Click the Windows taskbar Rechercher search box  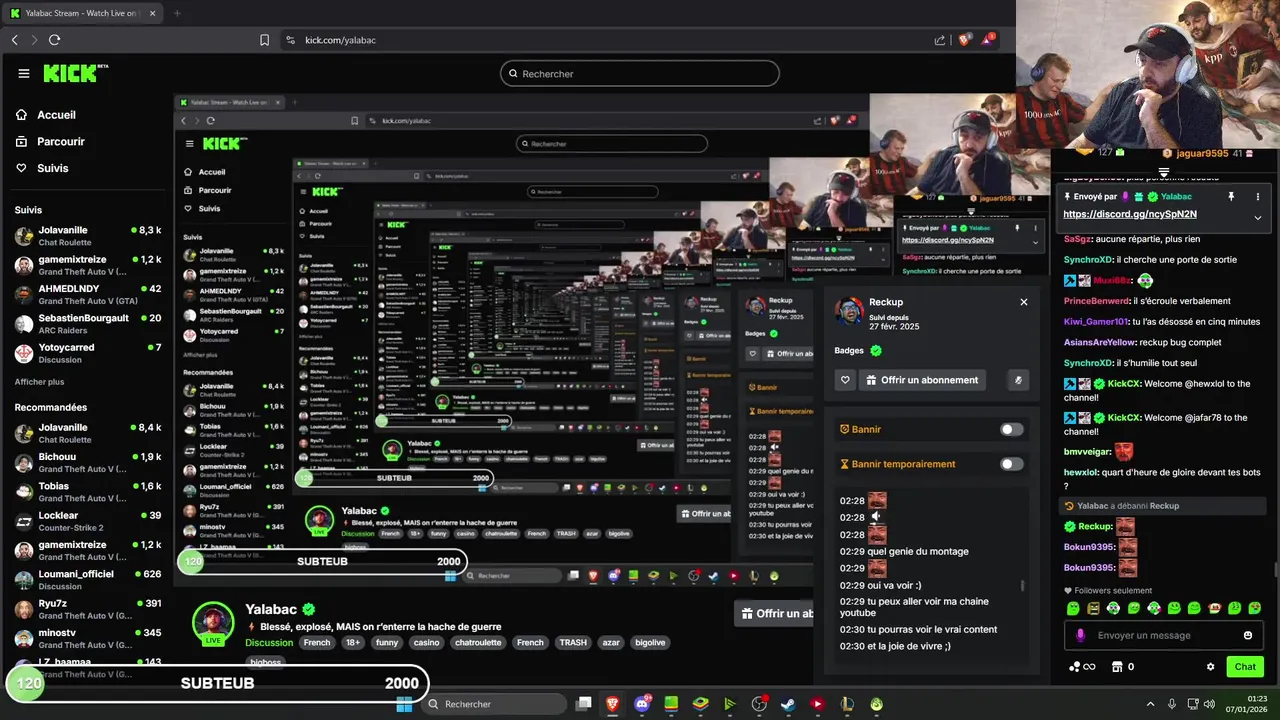pyautogui.click(x=494, y=704)
